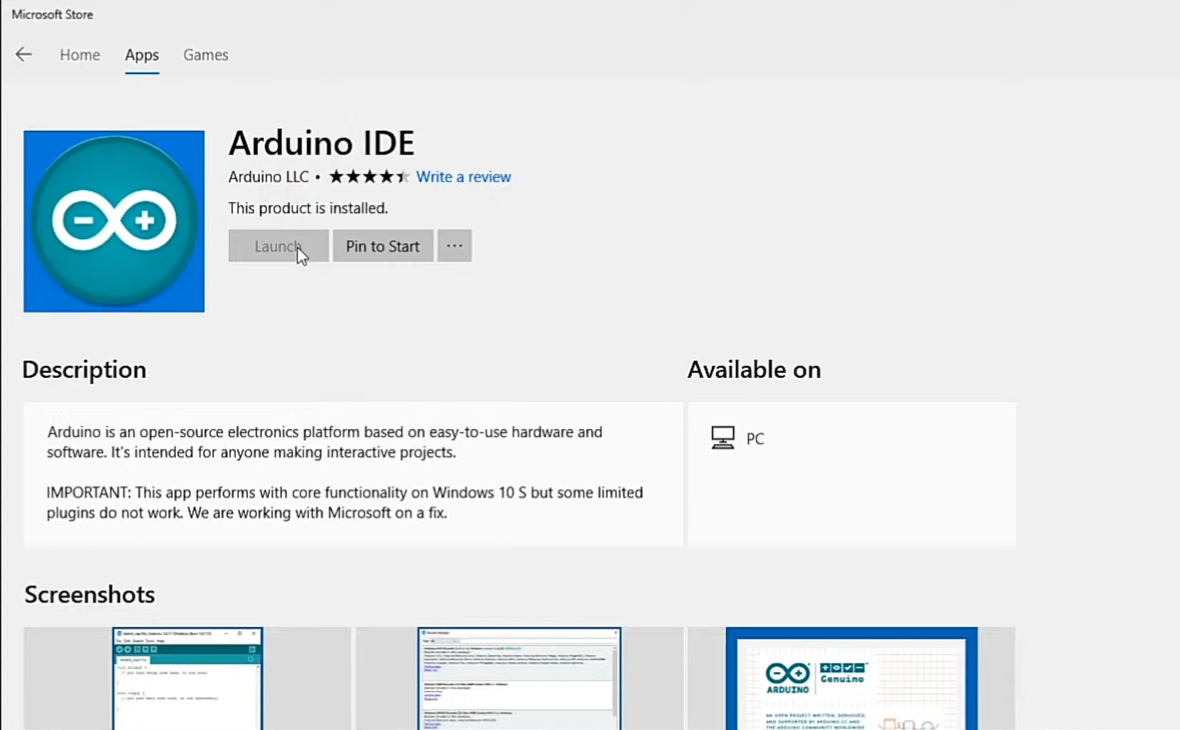Image resolution: width=1180 pixels, height=730 pixels.
Task: Click the Arduino IDE title text
Action: click(321, 143)
